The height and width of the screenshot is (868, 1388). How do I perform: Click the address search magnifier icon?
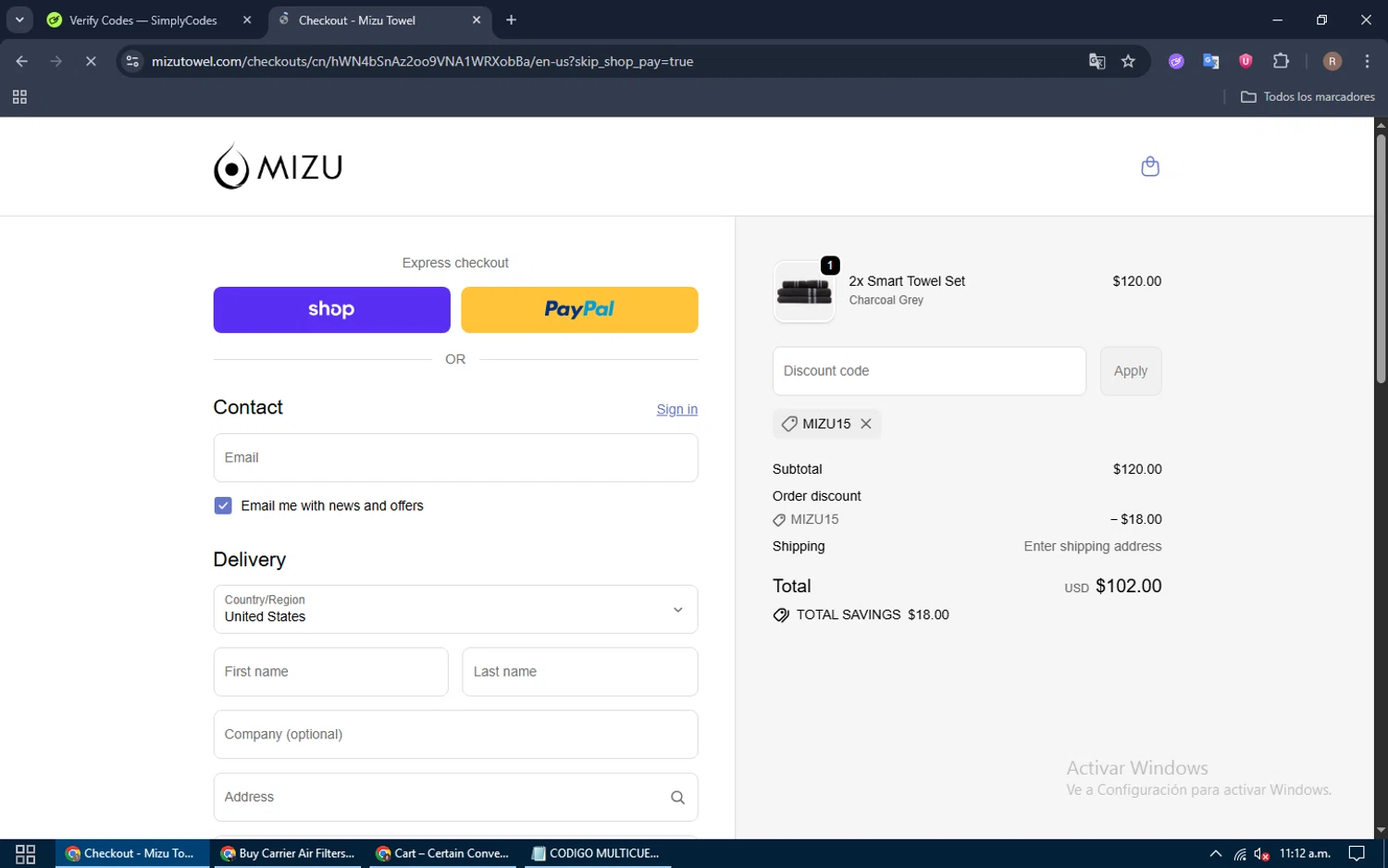point(677,798)
